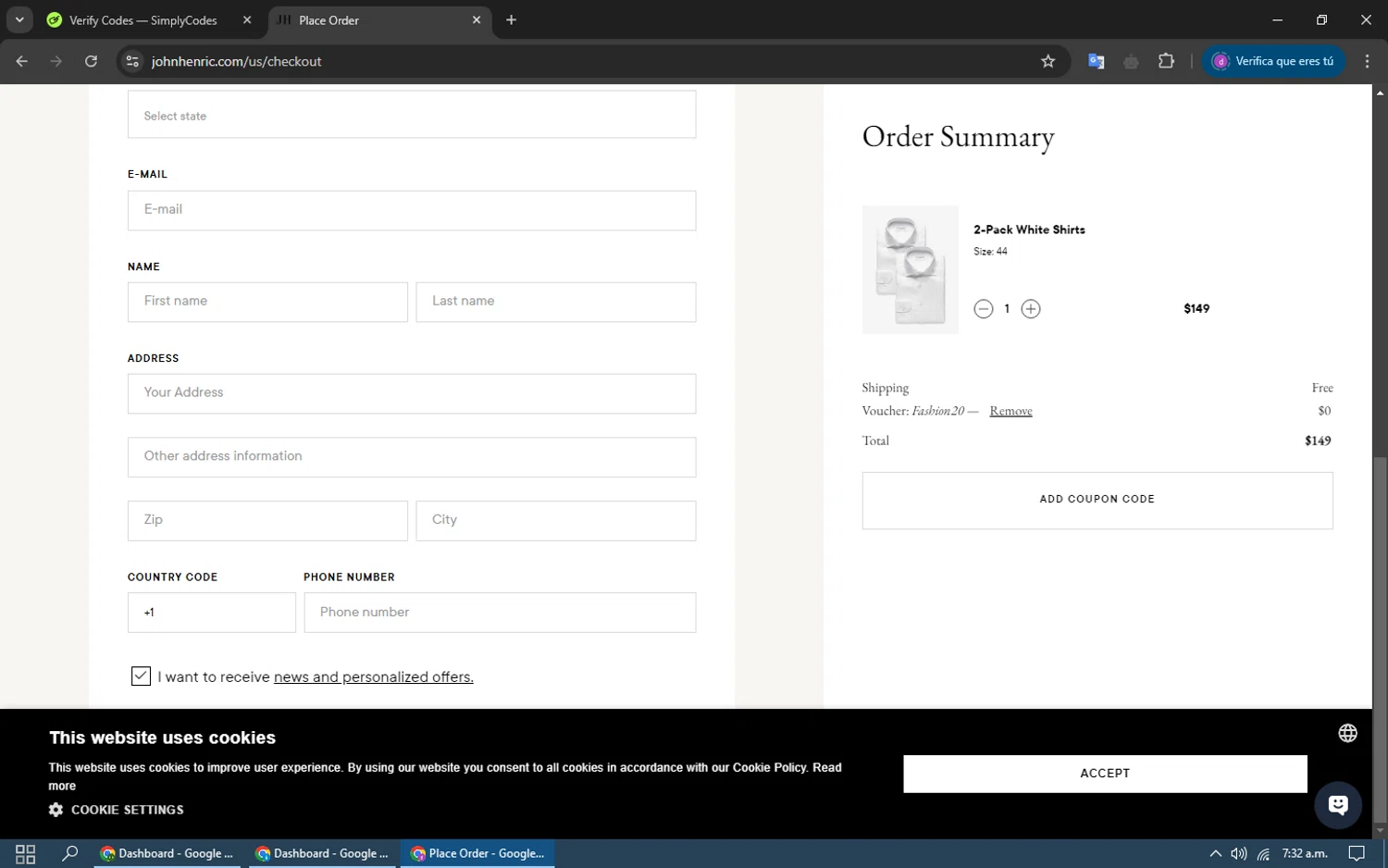Image resolution: width=1388 pixels, height=868 pixels.
Task: Focus the First name field
Action: tap(267, 302)
